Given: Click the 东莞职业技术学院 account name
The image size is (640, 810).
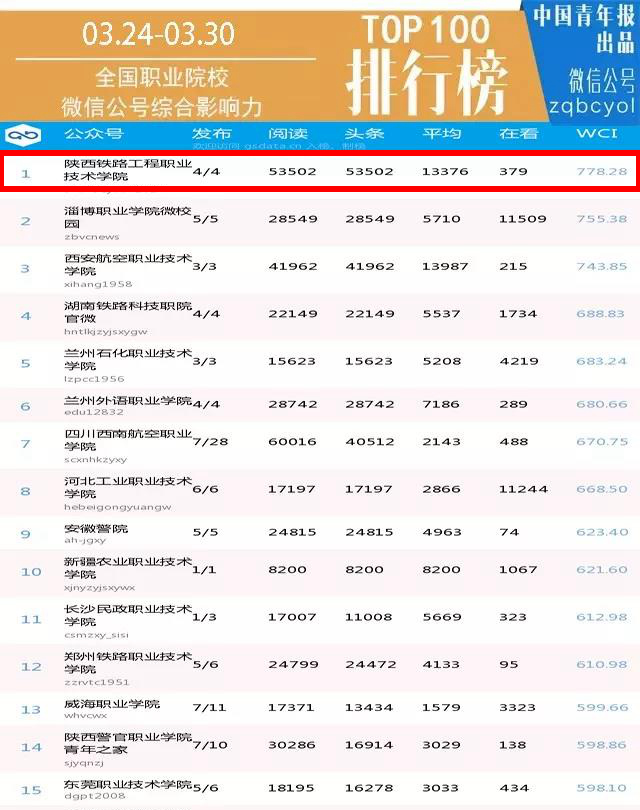Looking at the screenshot, I should coord(126,783).
